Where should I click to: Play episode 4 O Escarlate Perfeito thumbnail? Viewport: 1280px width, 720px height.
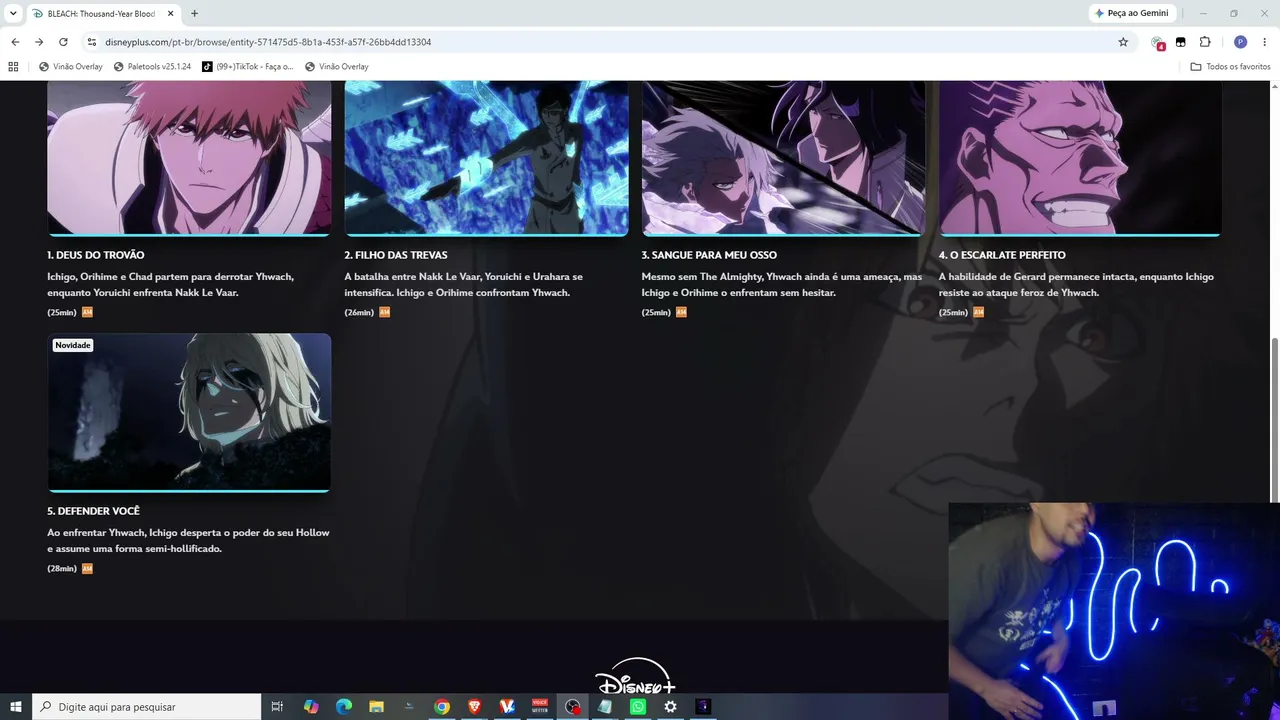pyautogui.click(x=1080, y=158)
